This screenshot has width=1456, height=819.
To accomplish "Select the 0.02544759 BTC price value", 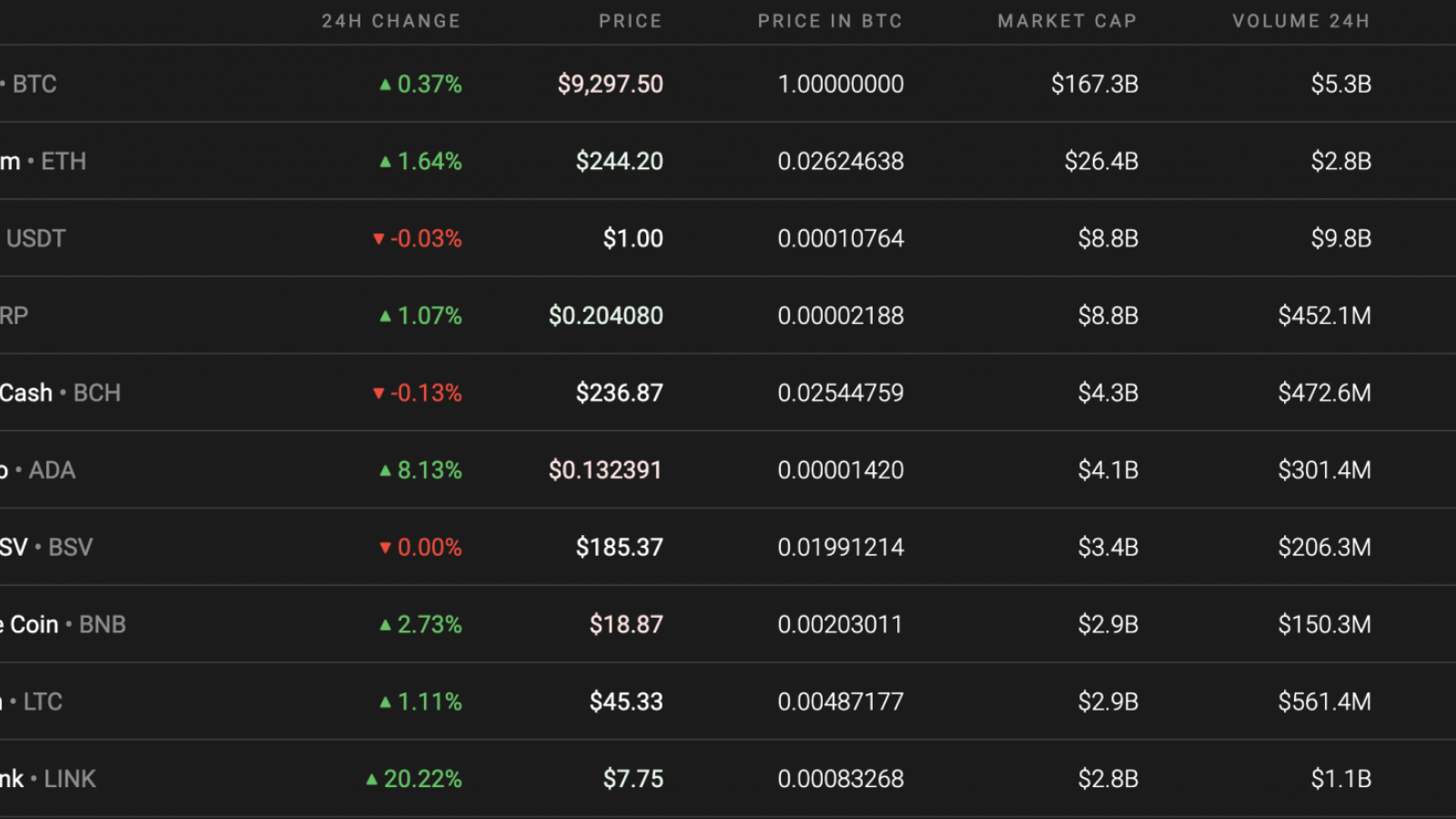I will pos(841,393).
